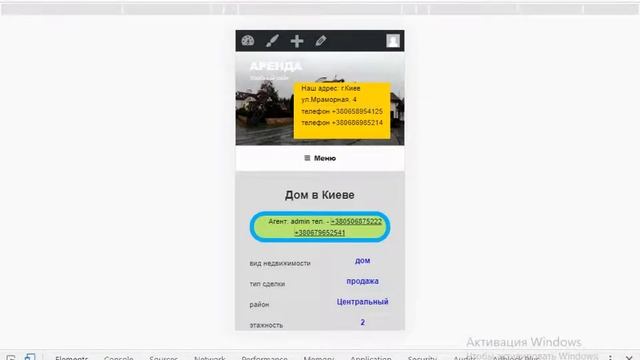
Task: Click the floors value '2' link
Action: [362, 322]
